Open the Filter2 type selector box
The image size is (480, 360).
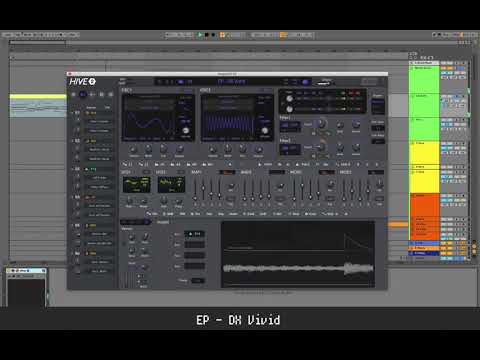(x=290, y=149)
